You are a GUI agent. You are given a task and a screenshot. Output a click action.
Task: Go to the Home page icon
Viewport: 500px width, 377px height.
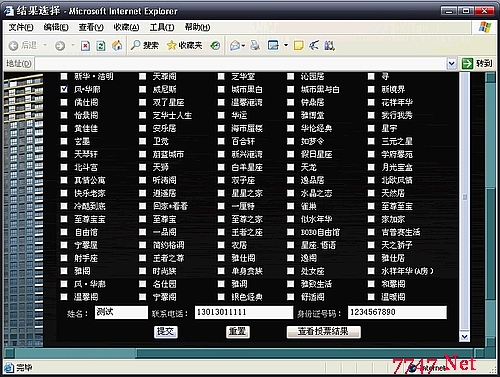(x=117, y=46)
